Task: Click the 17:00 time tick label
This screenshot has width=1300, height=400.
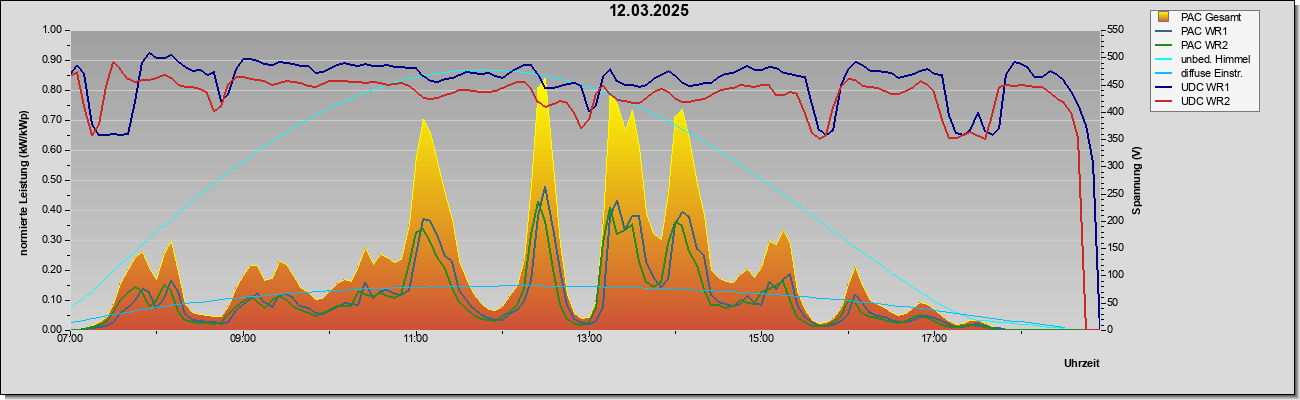Action: [x=934, y=340]
